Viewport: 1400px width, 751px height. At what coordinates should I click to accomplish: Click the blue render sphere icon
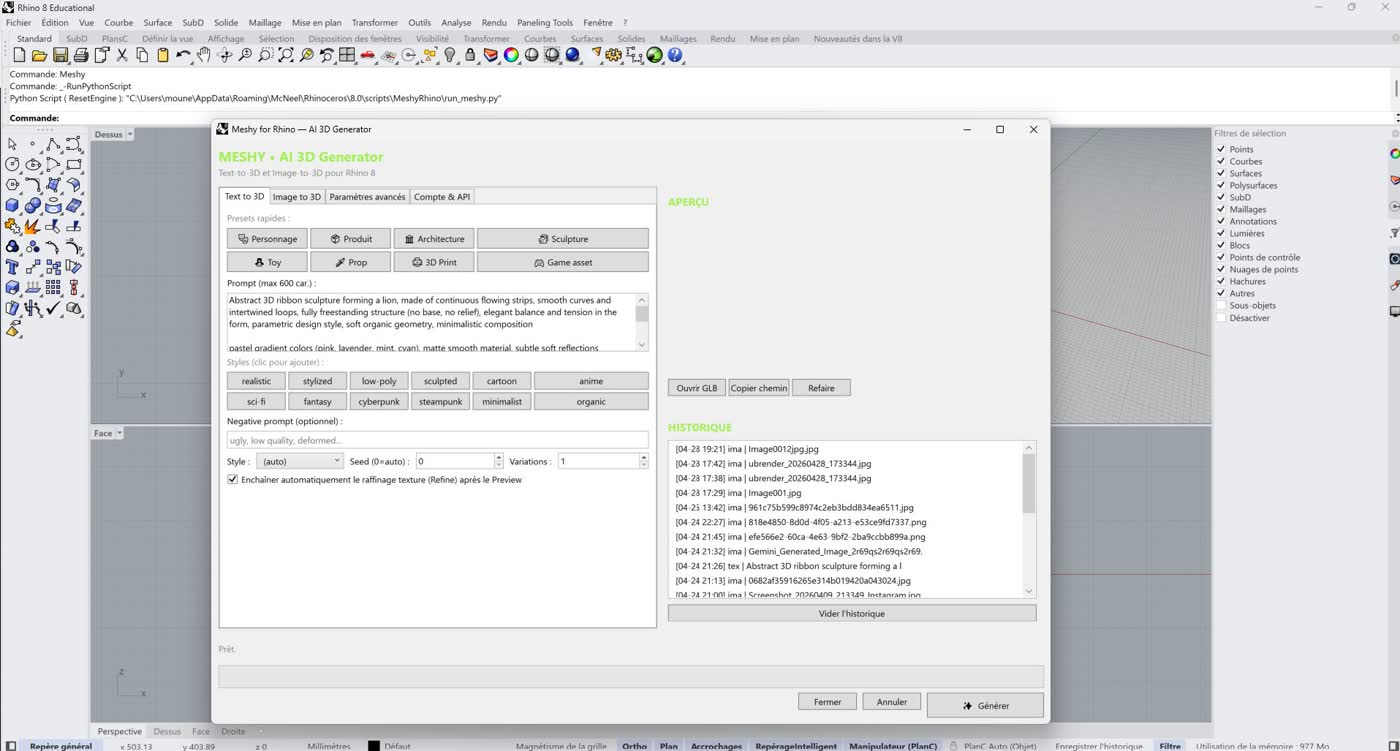[x=573, y=56]
